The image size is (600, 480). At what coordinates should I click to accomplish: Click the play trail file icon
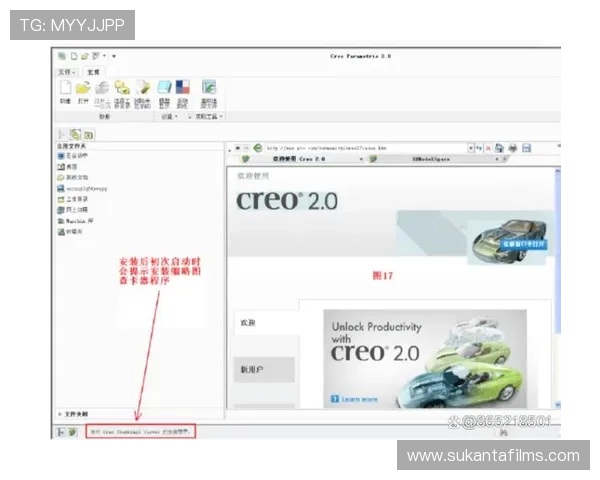pyautogui.click(x=209, y=89)
